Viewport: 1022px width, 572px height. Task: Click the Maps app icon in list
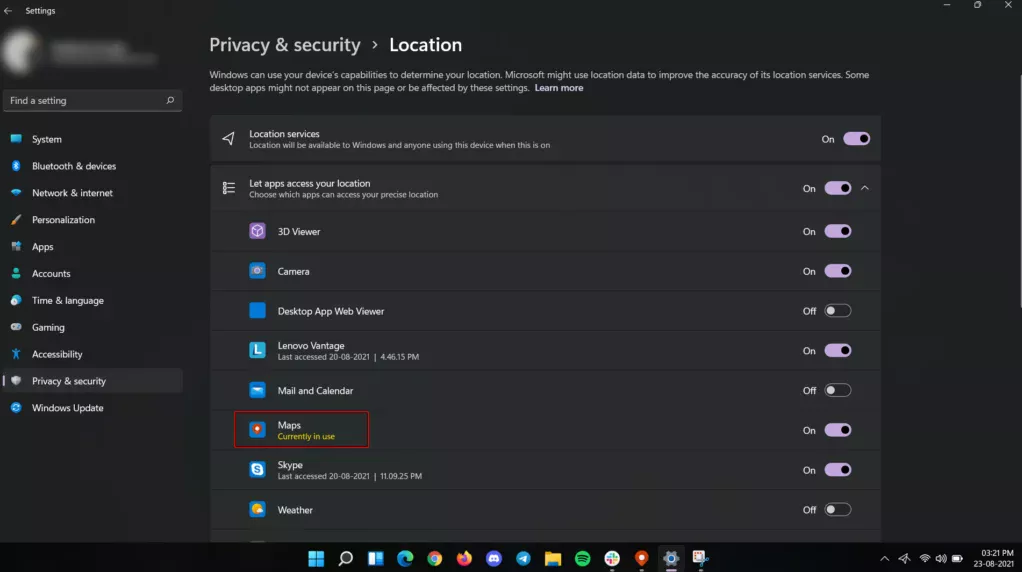[257, 430]
